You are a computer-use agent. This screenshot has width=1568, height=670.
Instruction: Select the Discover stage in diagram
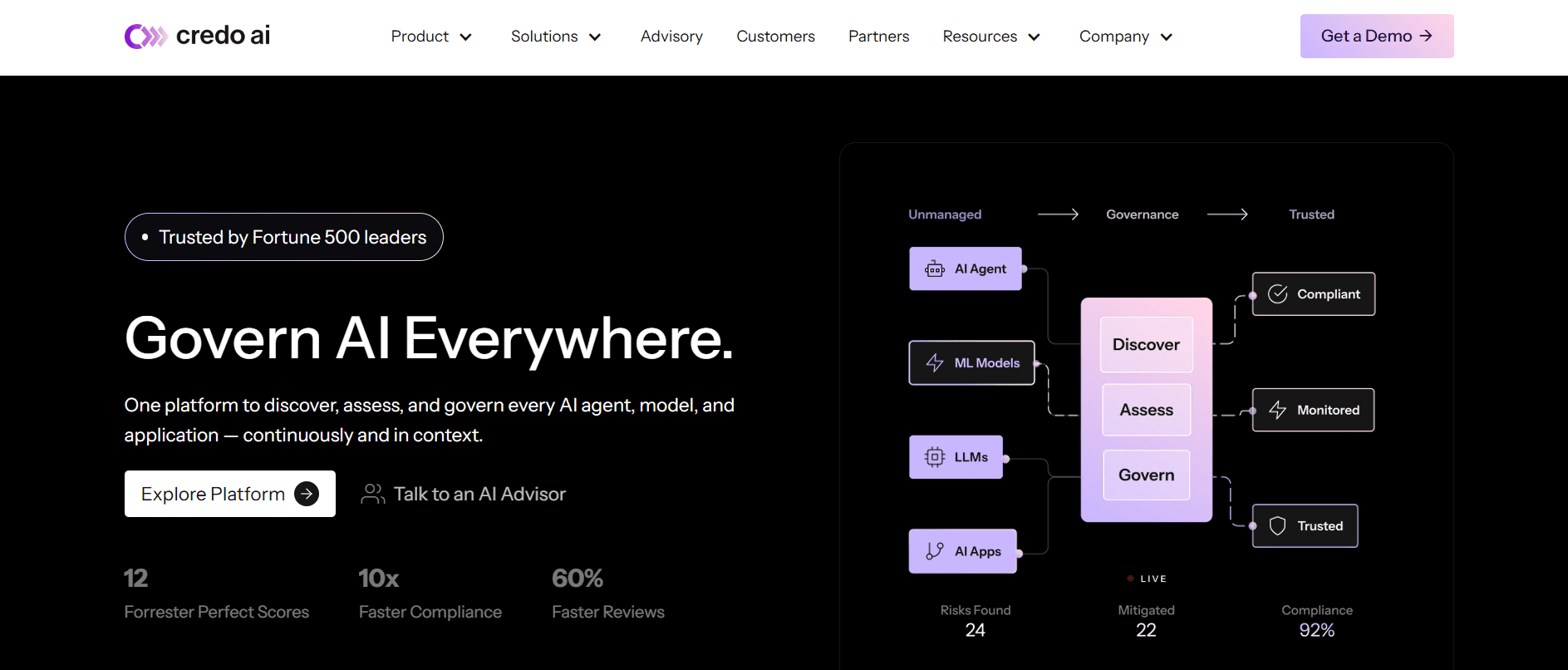1146,345
